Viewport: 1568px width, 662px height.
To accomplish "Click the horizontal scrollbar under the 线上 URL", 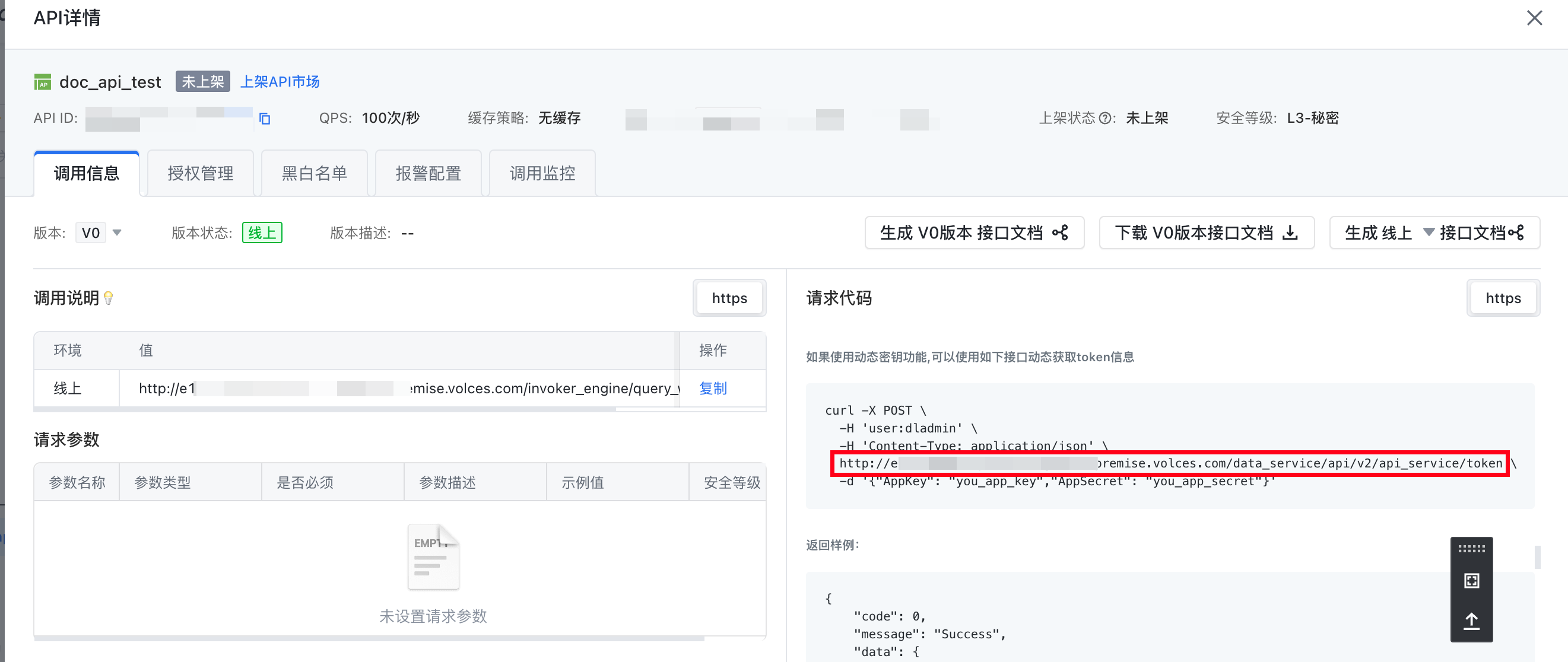I will click(325, 409).
